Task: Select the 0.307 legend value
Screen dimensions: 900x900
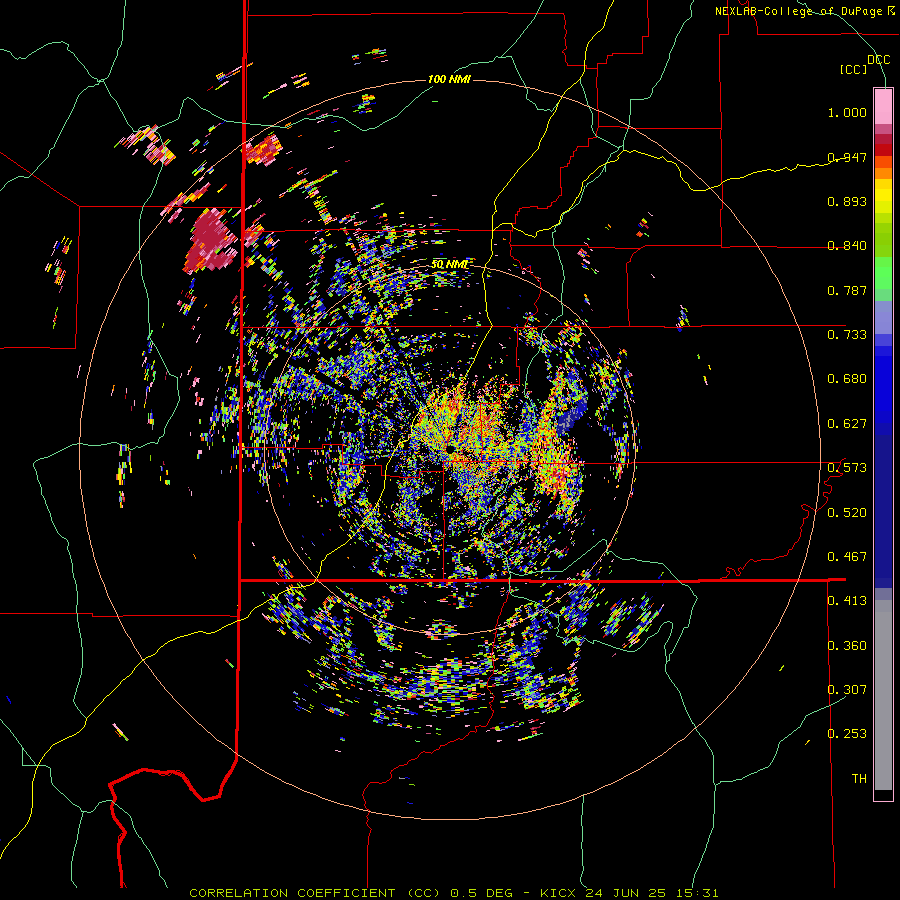Action: pos(847,690)
